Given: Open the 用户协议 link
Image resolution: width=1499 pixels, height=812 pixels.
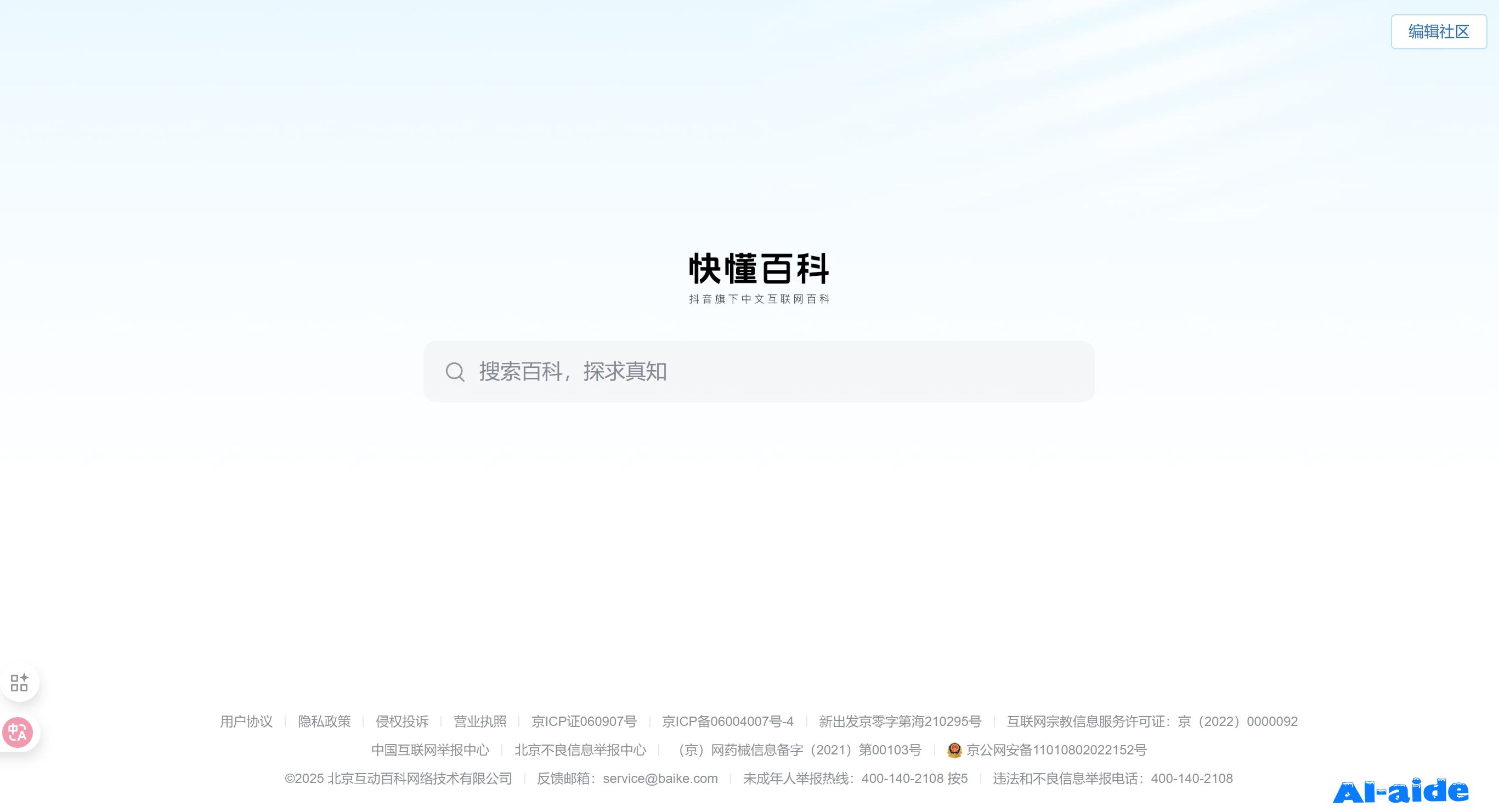Looking at the screenshot, I should 246,722.
